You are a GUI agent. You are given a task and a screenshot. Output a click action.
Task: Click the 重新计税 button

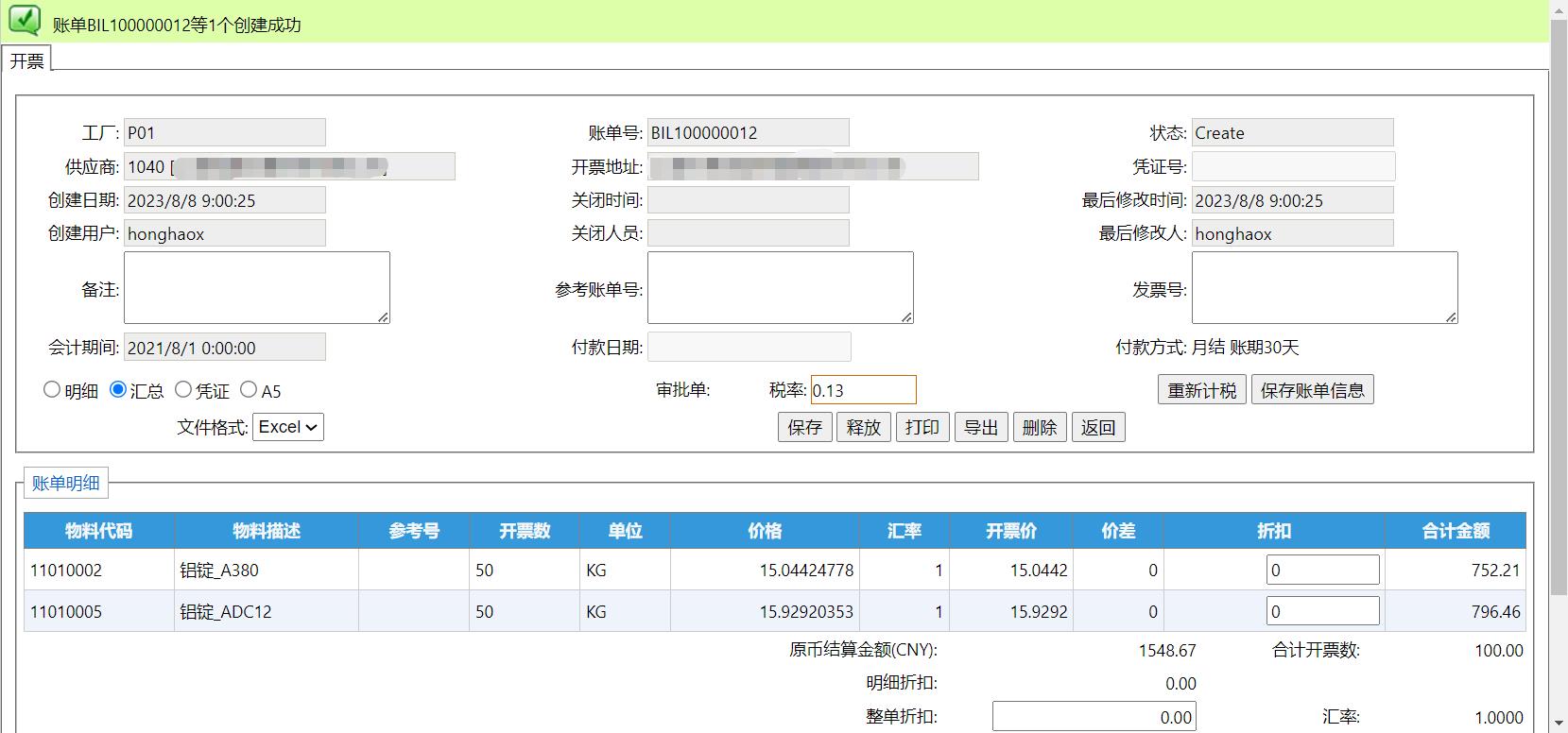(1202, 390)
